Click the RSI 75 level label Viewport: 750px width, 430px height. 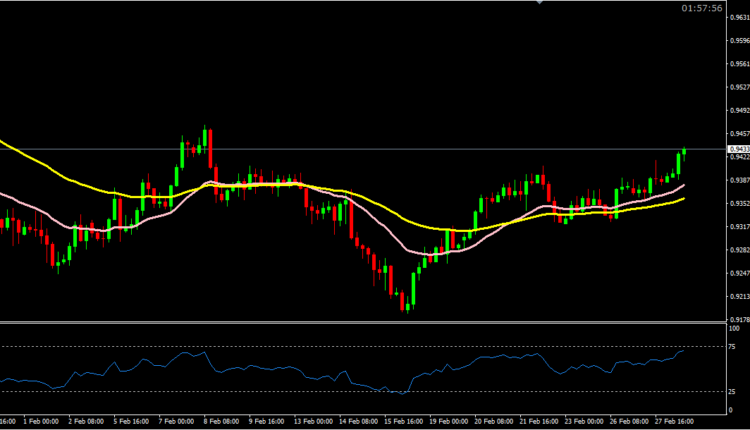pyautogui.click(x=733, y=346)
